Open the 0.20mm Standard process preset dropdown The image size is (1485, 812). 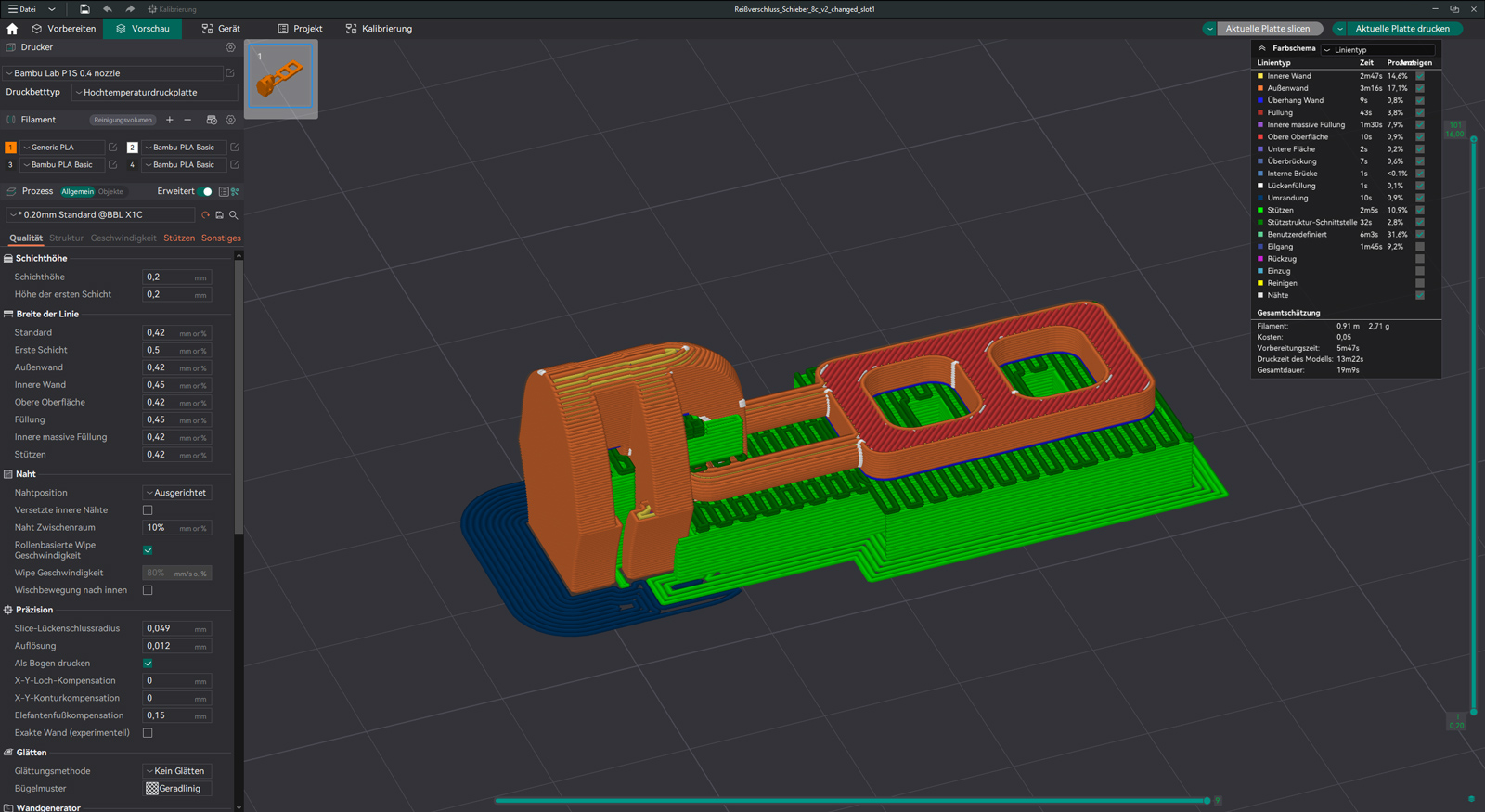coord(100,215)
